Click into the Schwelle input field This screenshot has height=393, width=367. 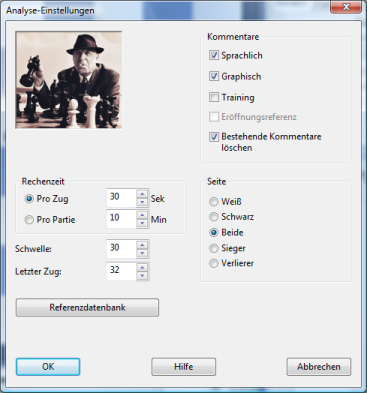(121, 249)
